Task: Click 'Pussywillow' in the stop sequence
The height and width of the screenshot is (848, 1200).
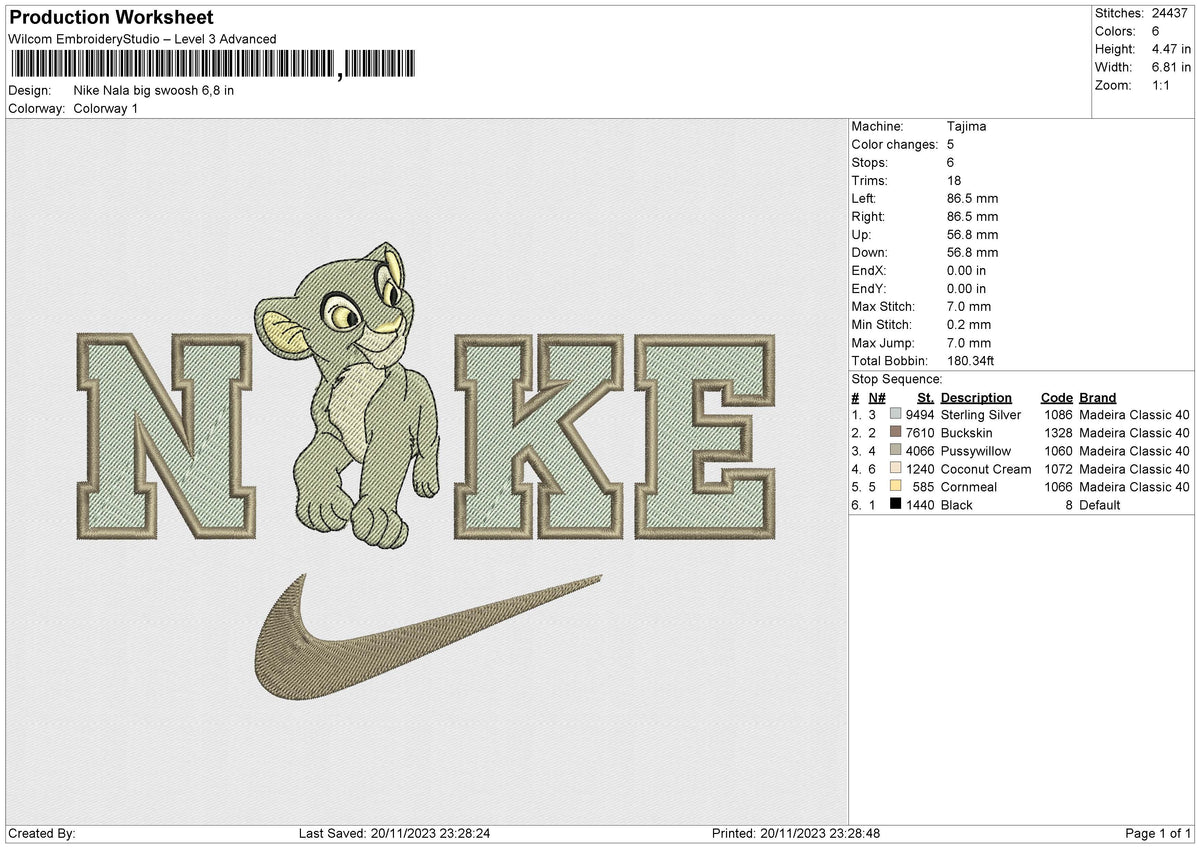Action: tap(976, 451)
